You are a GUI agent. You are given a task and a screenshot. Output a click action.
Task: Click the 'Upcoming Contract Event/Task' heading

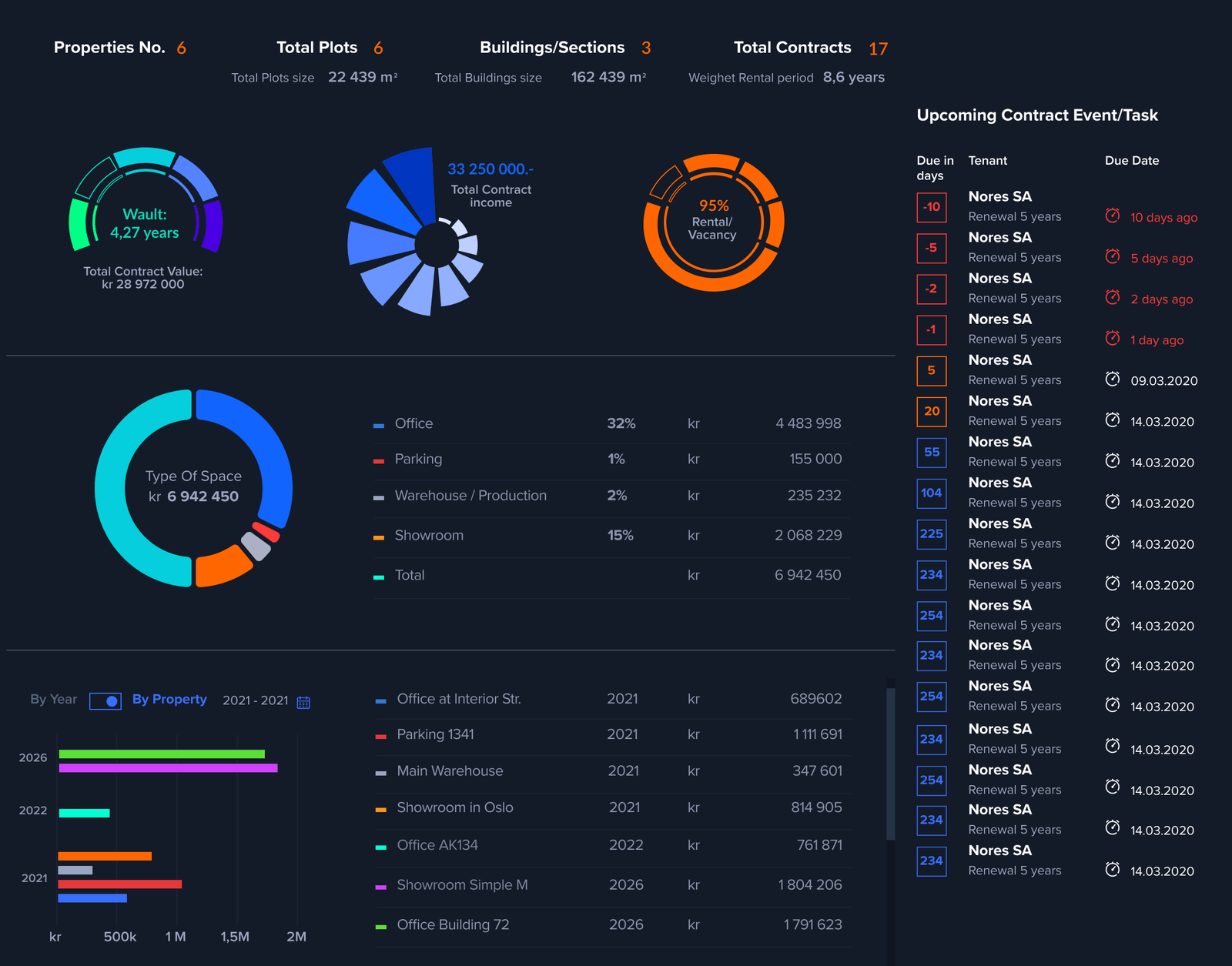(x=1037, y=115)
